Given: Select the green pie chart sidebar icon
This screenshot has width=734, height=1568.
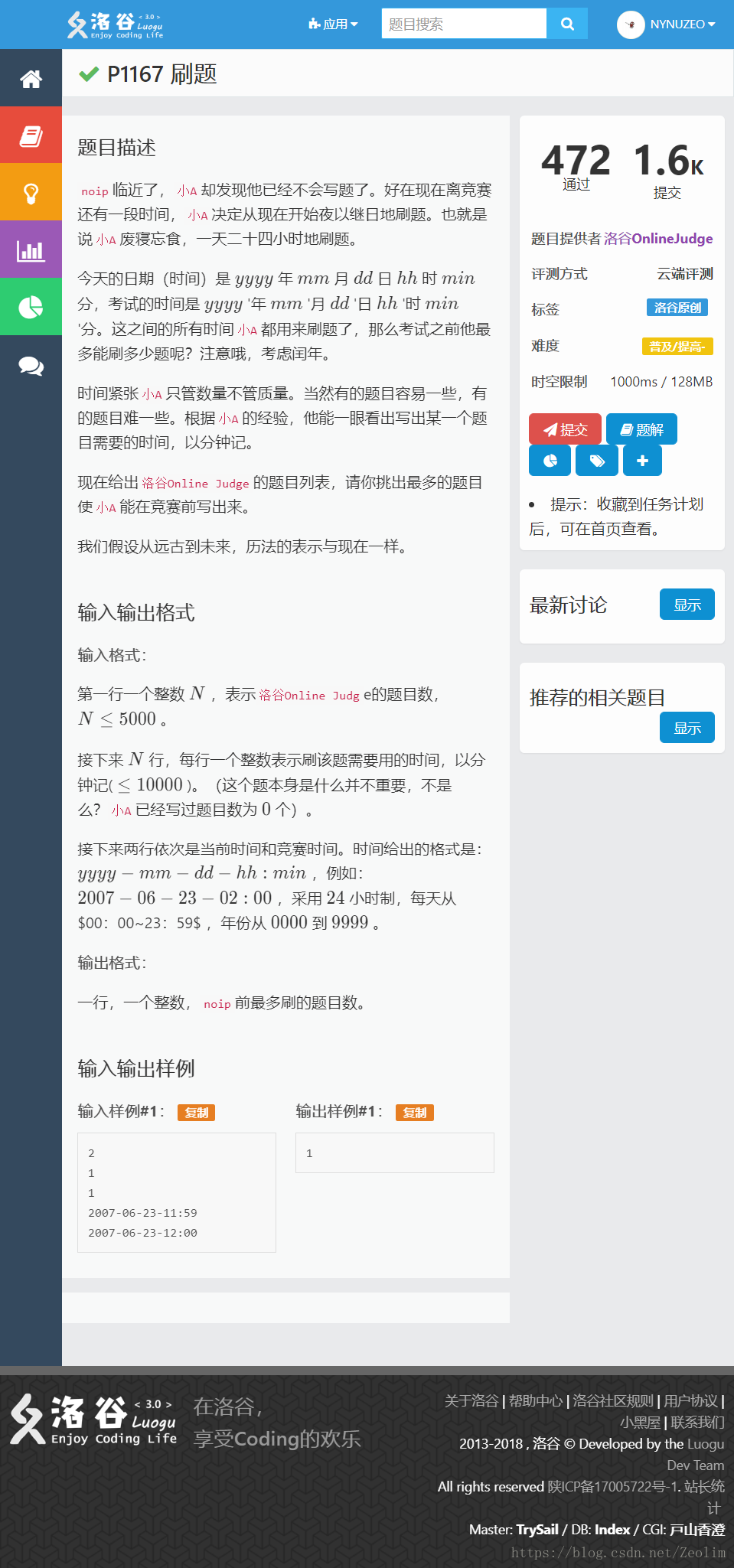Looking at the screenshot, I should click(x=31, y=308).
